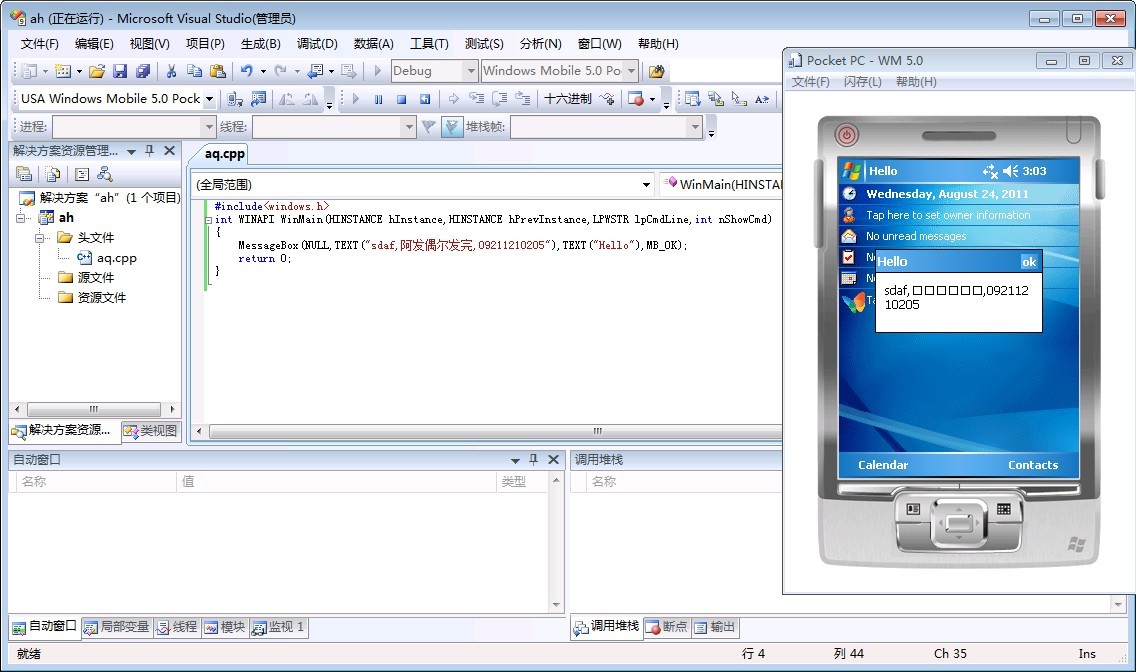The height and width of the screenshot is (672, 1136).
Task: Undo the last edit with the undo arrow
Action: click(246, 71)
